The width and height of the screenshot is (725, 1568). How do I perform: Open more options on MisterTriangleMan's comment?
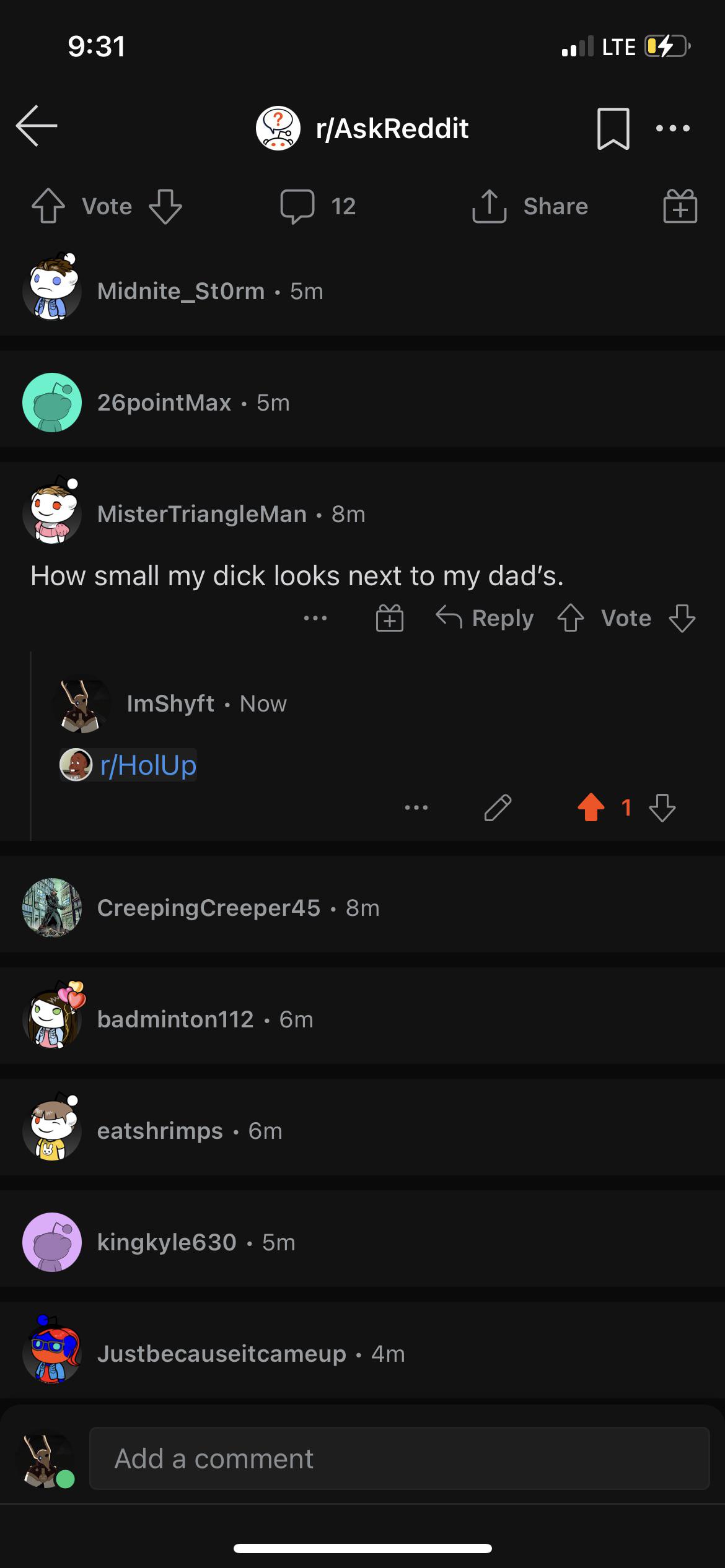tap(315, 618)
